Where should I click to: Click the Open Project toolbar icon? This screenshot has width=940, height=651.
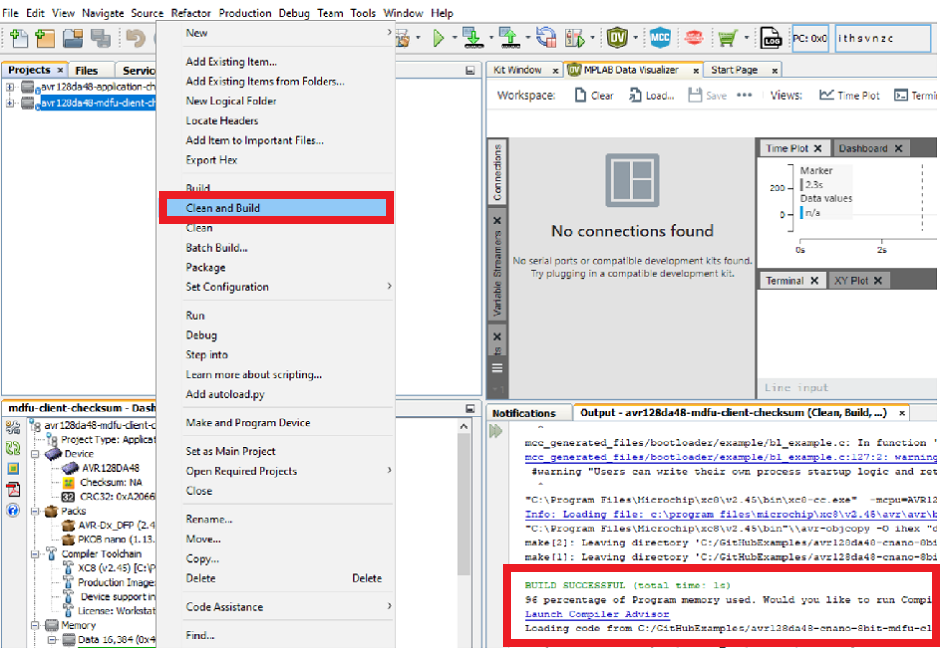click(x=73, y=38)
